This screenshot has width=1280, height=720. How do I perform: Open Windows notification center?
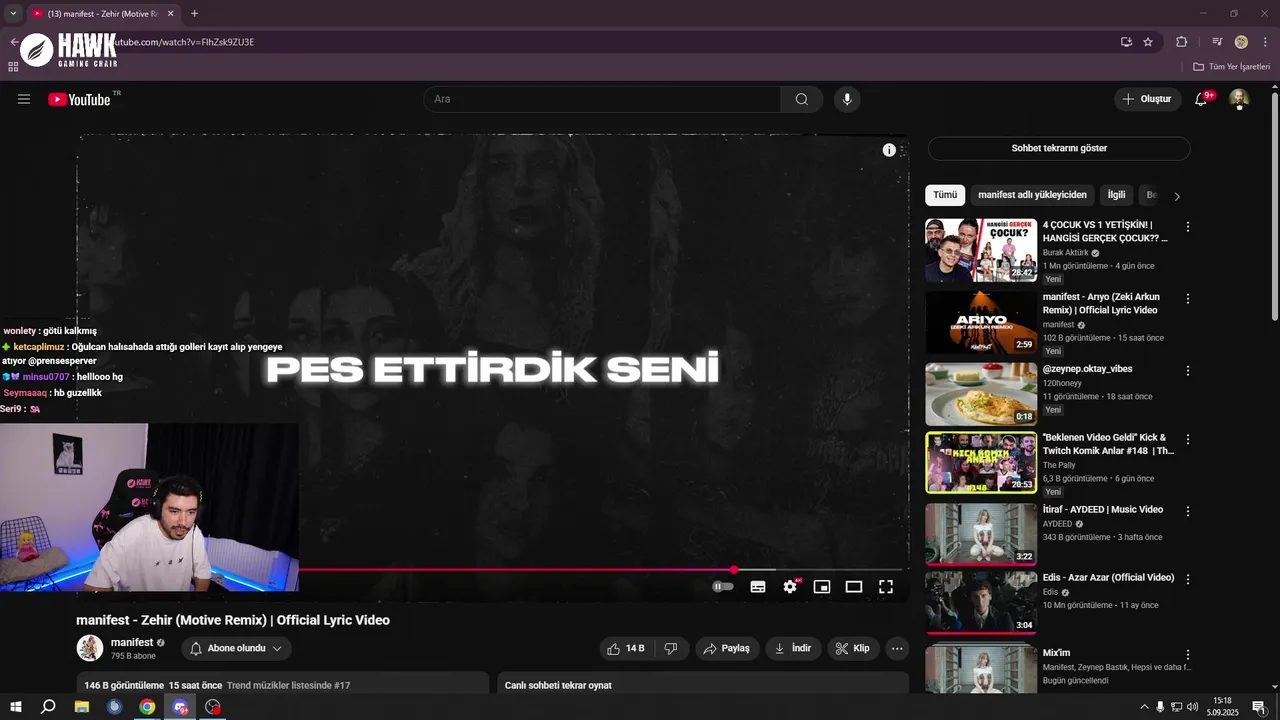pos(1259,707)
